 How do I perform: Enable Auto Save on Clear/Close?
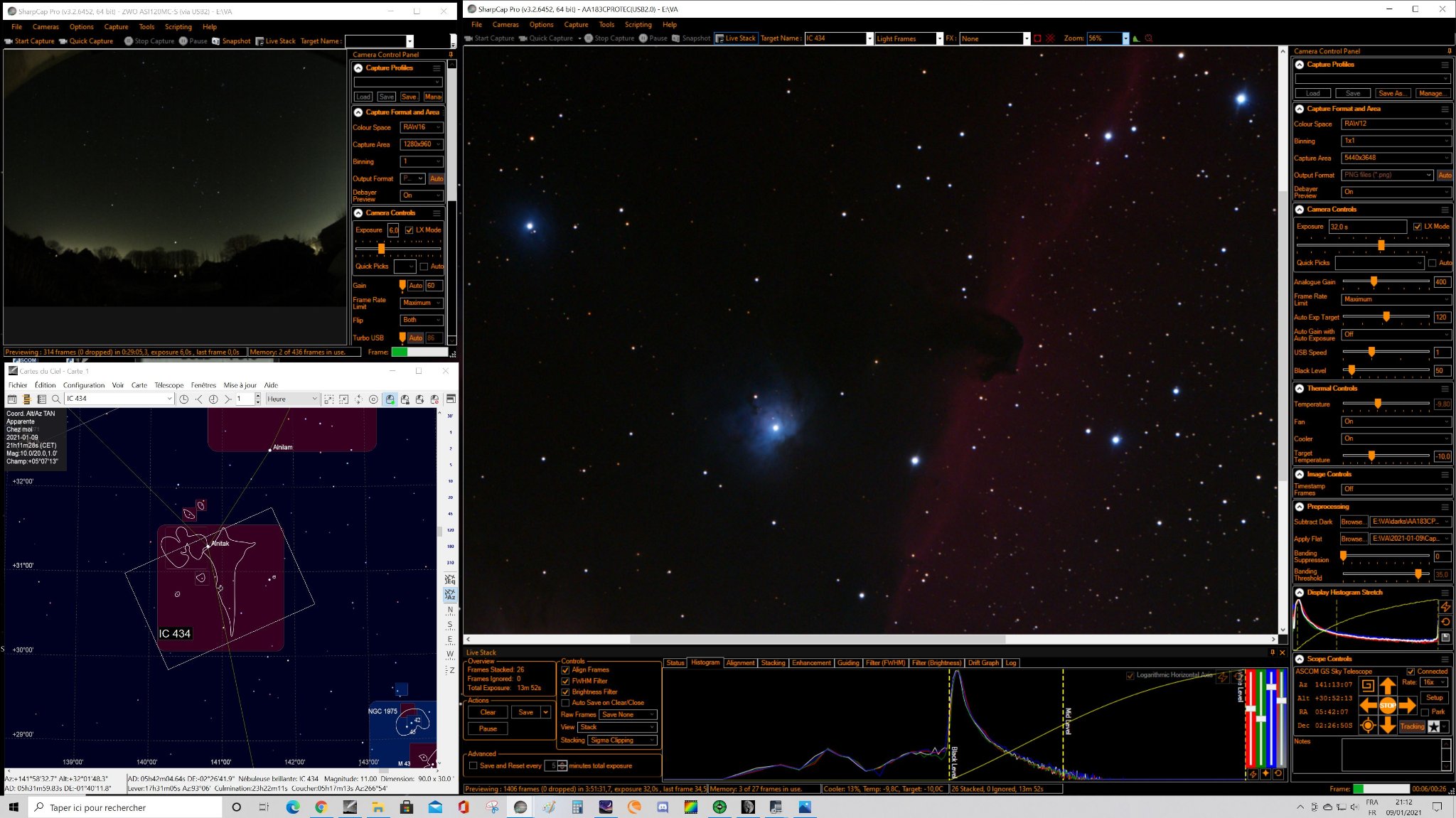point(566,703)
